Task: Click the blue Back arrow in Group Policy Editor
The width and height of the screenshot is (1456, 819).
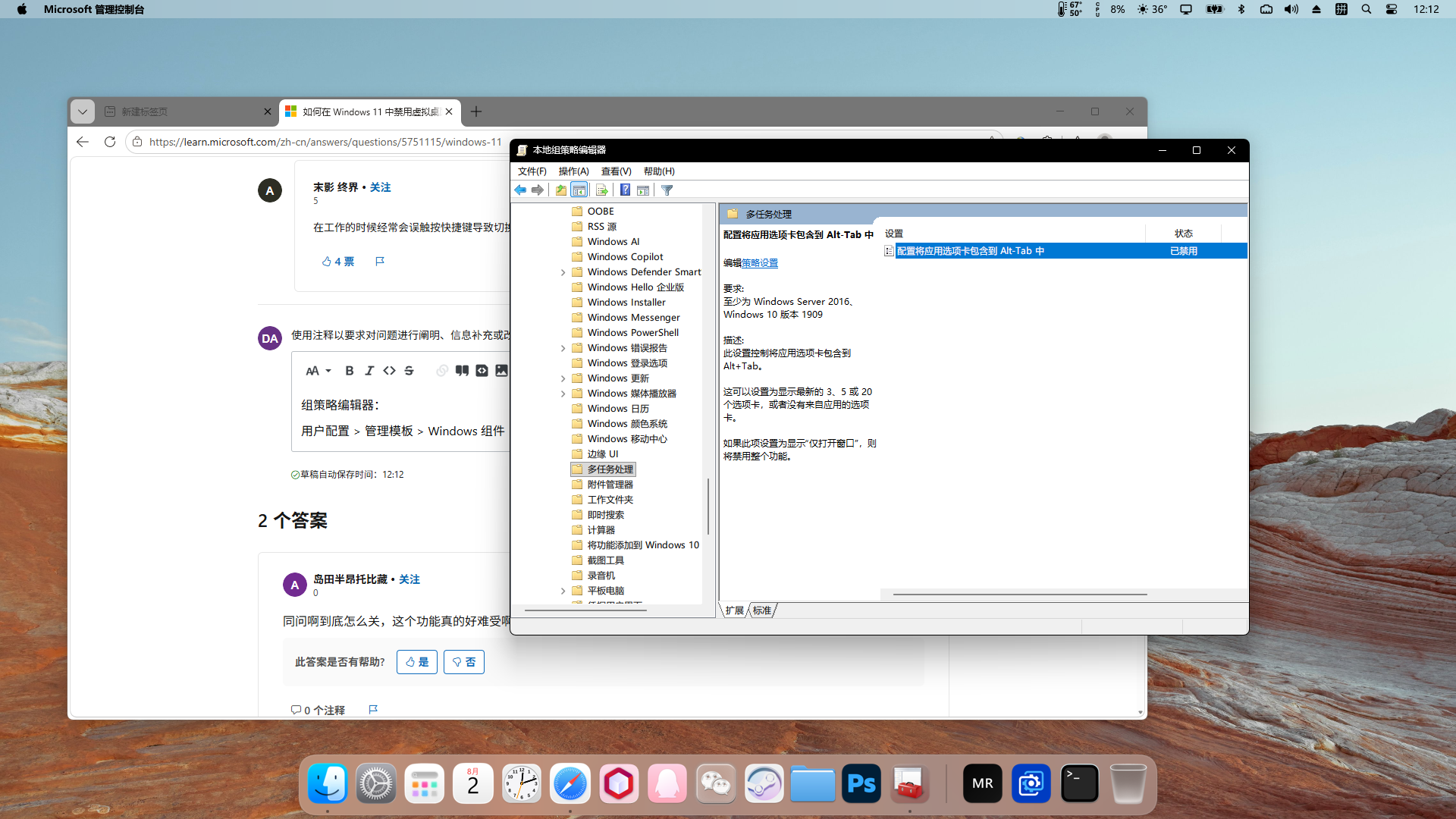Action: click(x=520, y=190)
